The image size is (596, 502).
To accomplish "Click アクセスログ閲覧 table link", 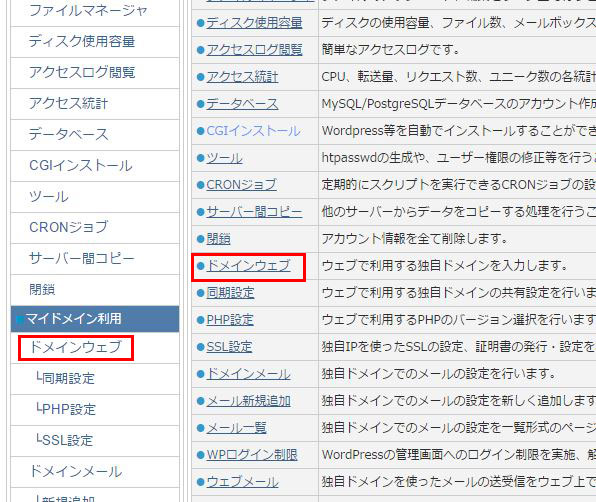I will 254,50.
